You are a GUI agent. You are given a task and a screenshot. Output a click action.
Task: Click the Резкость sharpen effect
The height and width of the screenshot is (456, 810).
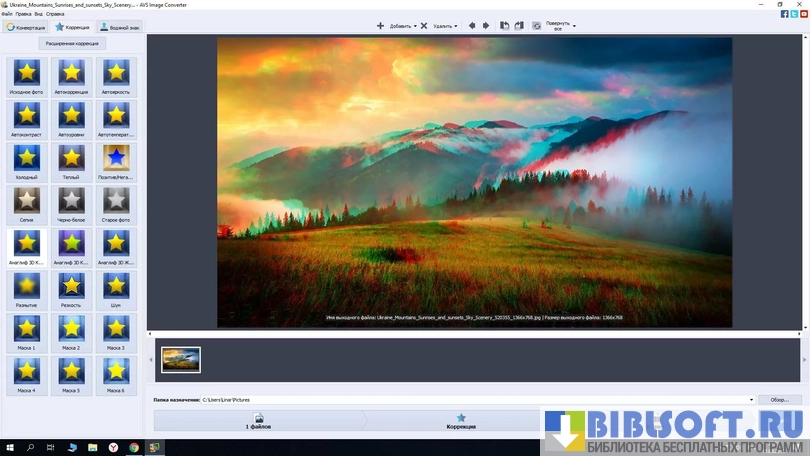click(71, 287)
